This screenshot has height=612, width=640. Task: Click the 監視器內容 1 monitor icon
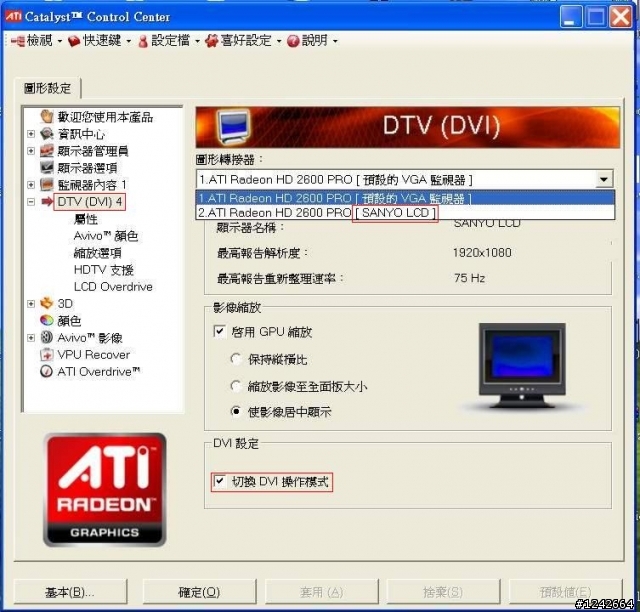47,185
